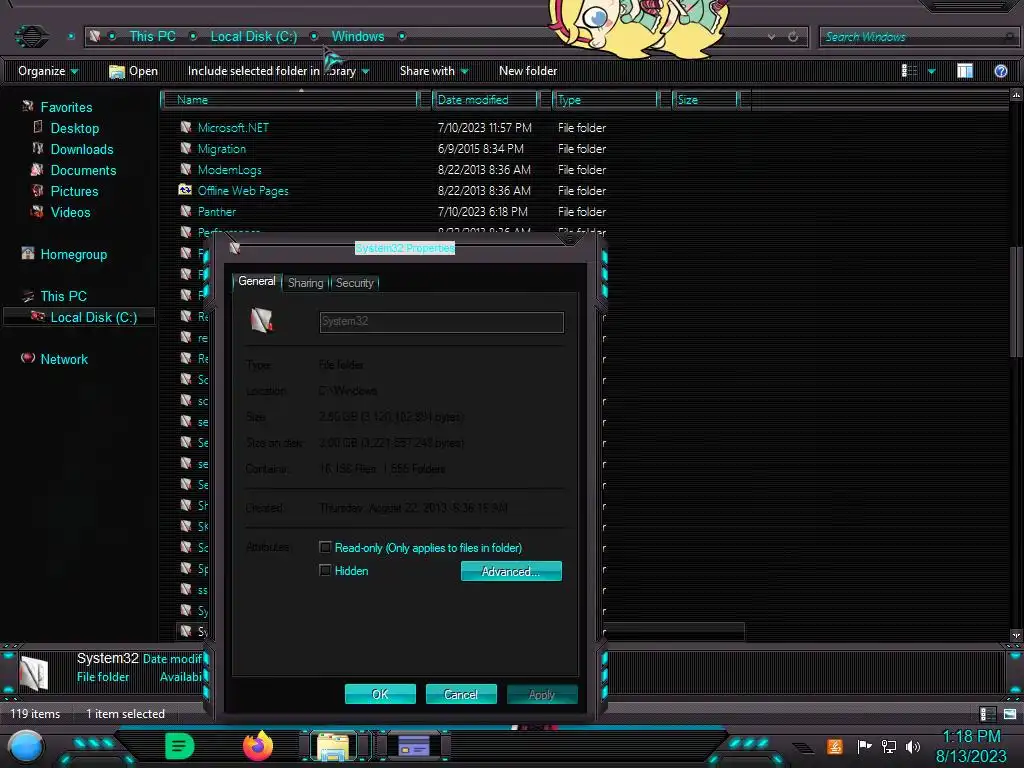Click the volume speaker tray icon
1024x768 pixels.
913,746
